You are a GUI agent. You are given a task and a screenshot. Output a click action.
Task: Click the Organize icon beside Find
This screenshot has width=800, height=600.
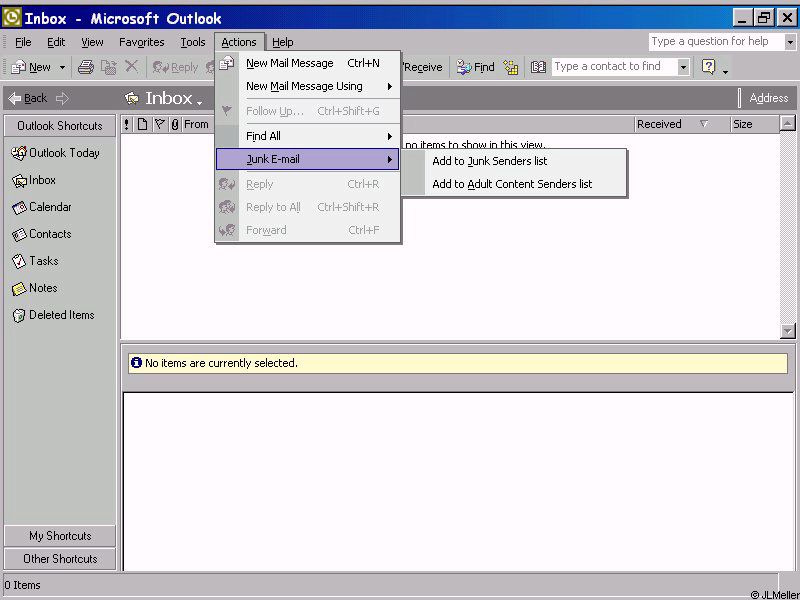[511, 67]
